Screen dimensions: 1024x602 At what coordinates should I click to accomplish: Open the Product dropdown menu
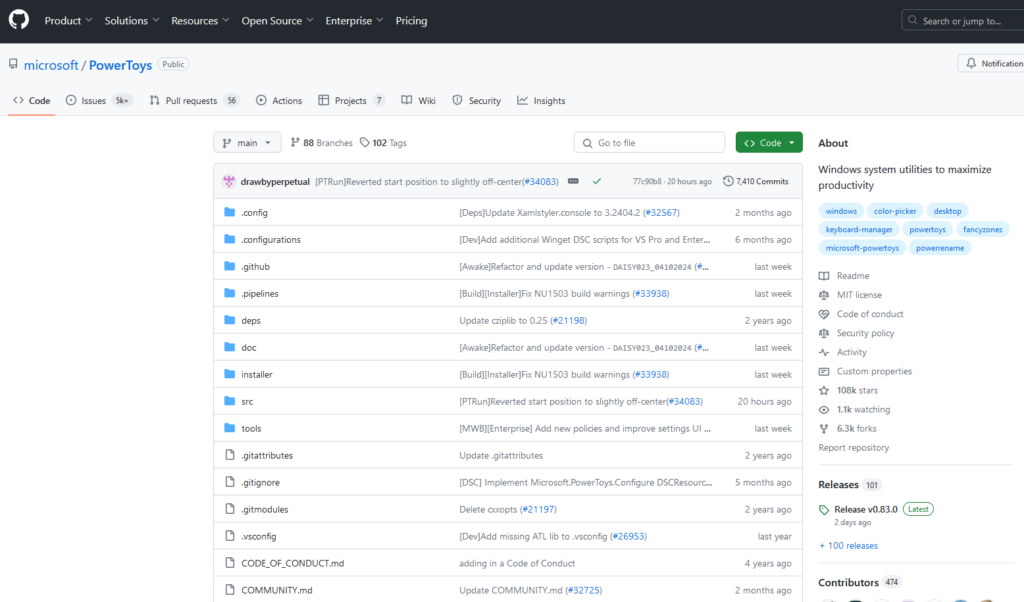(69, 21)
